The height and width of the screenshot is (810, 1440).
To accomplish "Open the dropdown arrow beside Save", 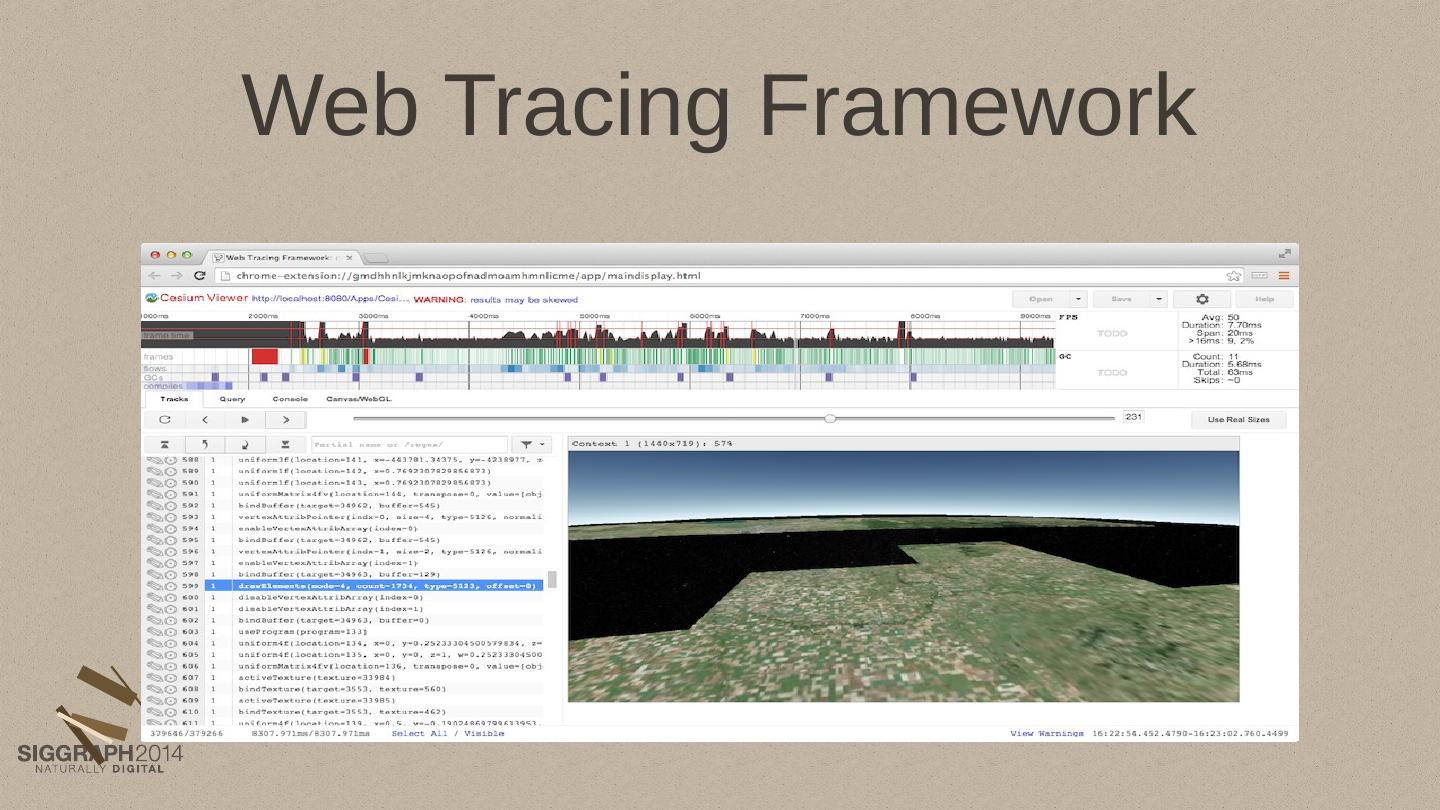I will (1159, 299).
